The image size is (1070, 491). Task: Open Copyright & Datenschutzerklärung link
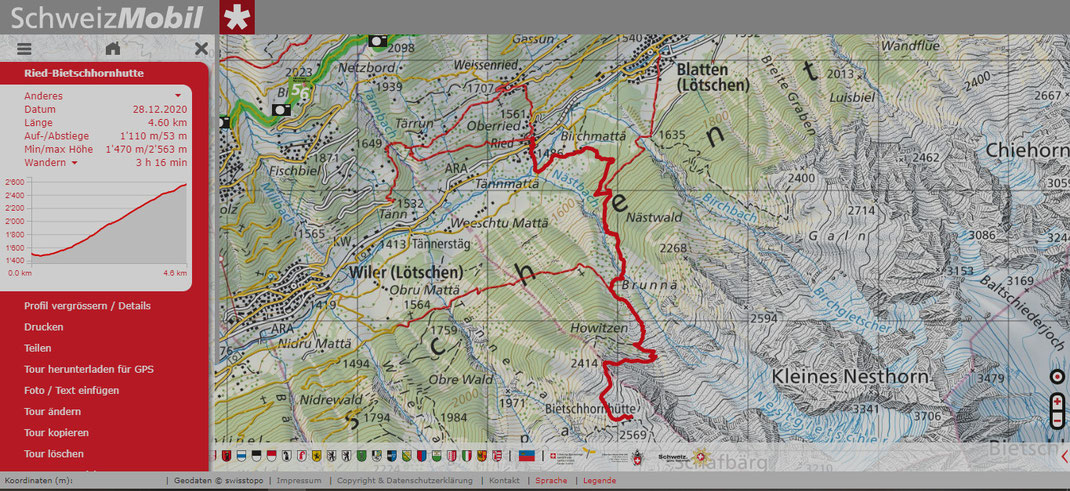pos(405,481)
